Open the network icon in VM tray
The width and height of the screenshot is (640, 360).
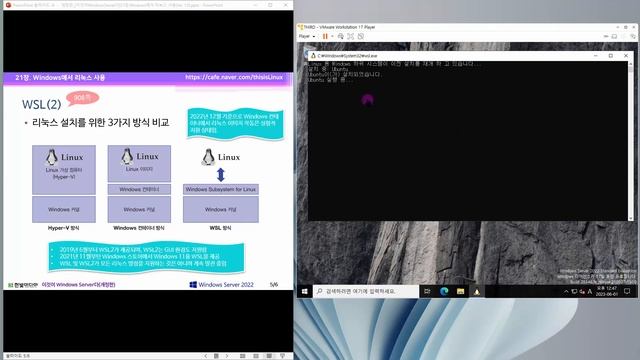click(574, 291)
